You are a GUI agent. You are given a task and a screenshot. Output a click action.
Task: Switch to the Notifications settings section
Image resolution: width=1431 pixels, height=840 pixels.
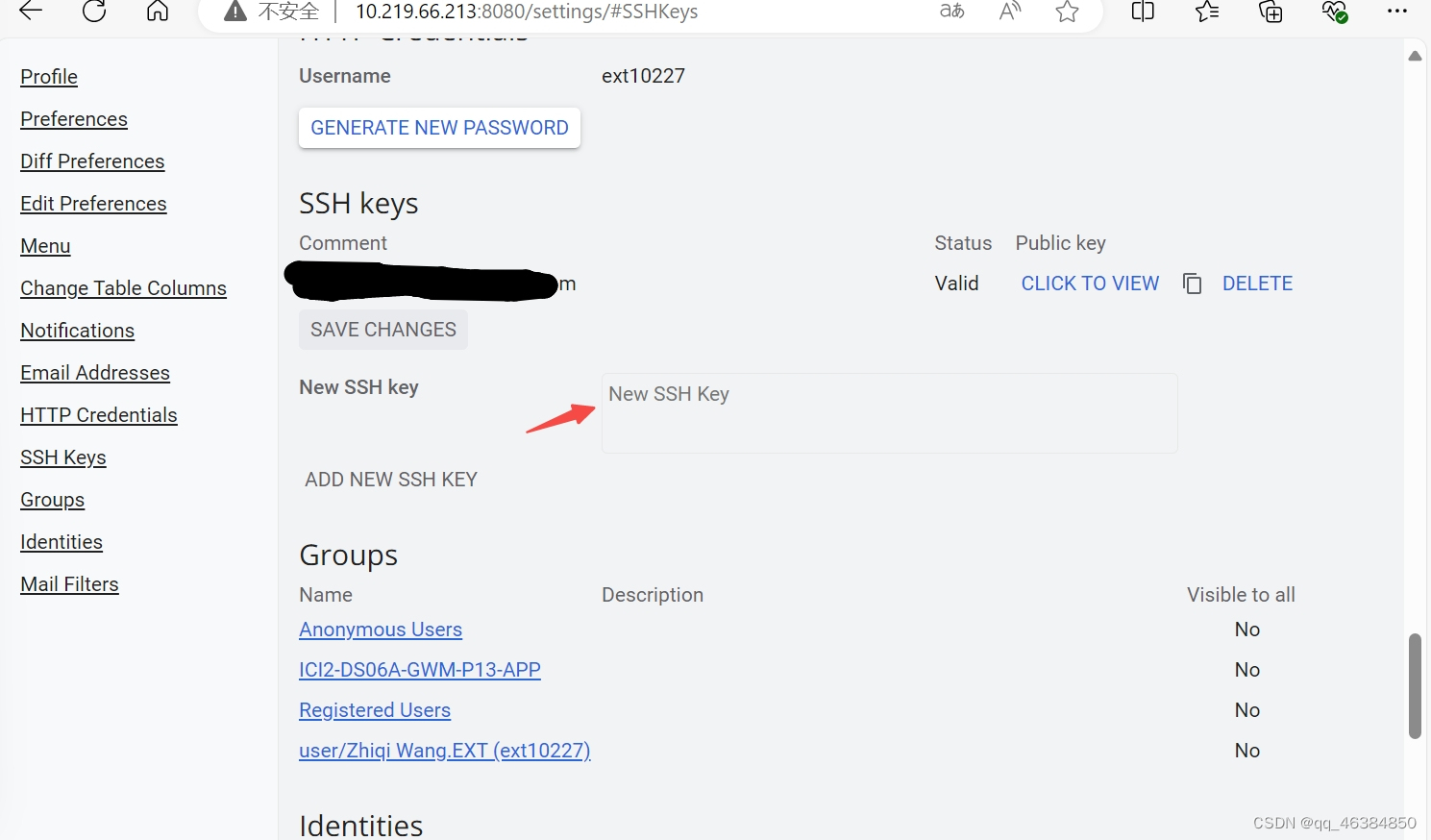[77, 330]
